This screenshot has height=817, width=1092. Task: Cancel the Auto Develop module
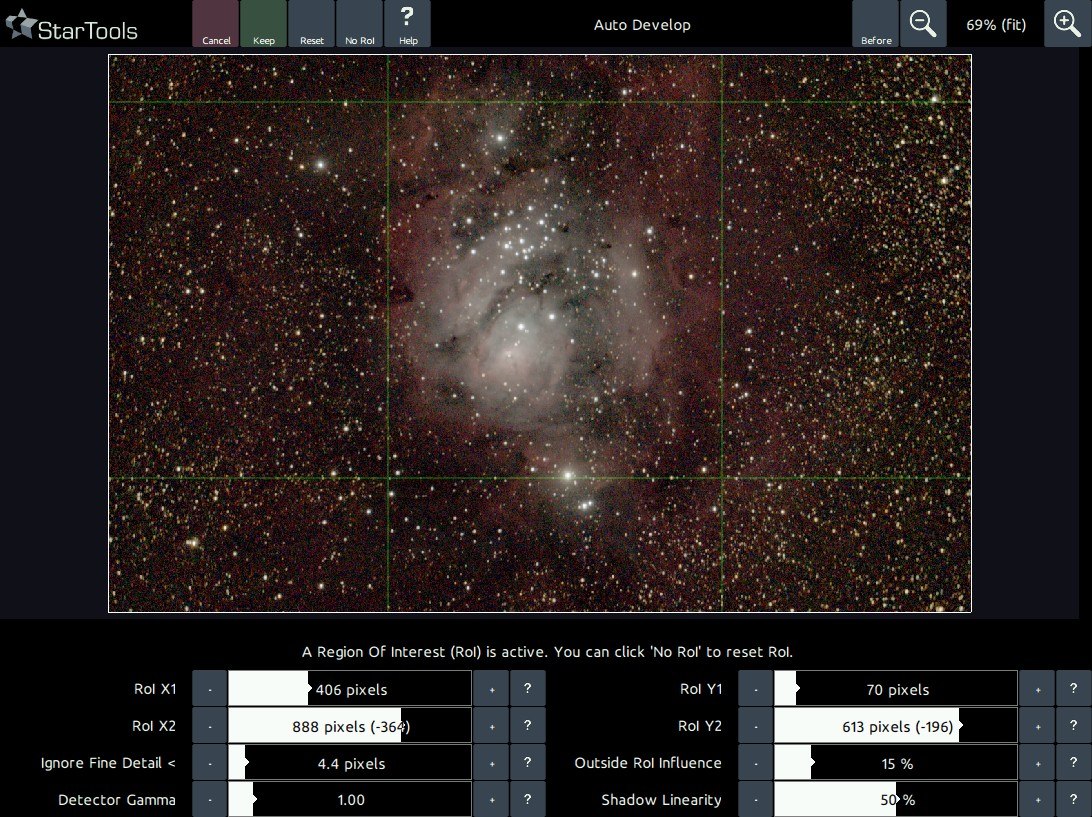tap(216, 24)
